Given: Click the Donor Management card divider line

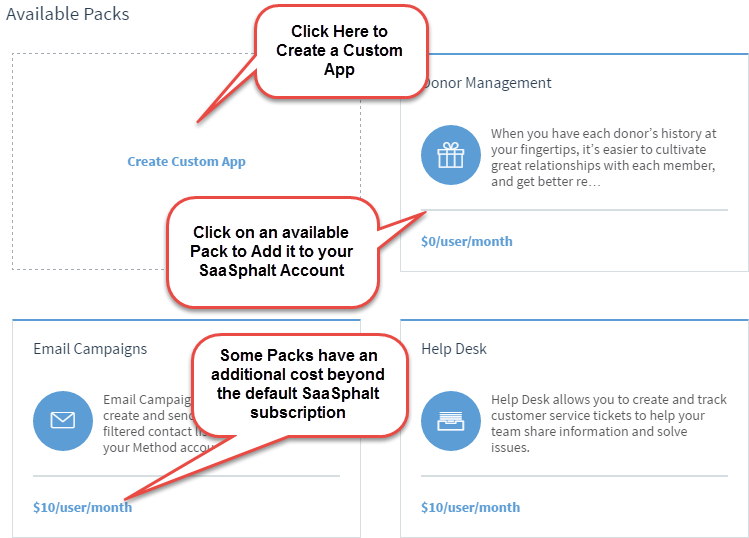Looking at the screenshot, I should click(x=574, y=210).
